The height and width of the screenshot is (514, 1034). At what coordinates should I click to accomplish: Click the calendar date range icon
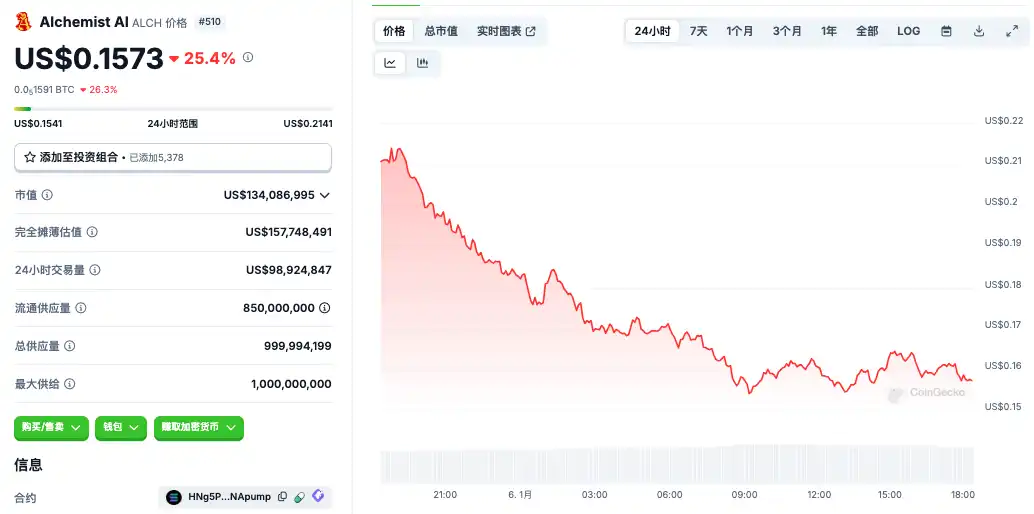(946, 31)
